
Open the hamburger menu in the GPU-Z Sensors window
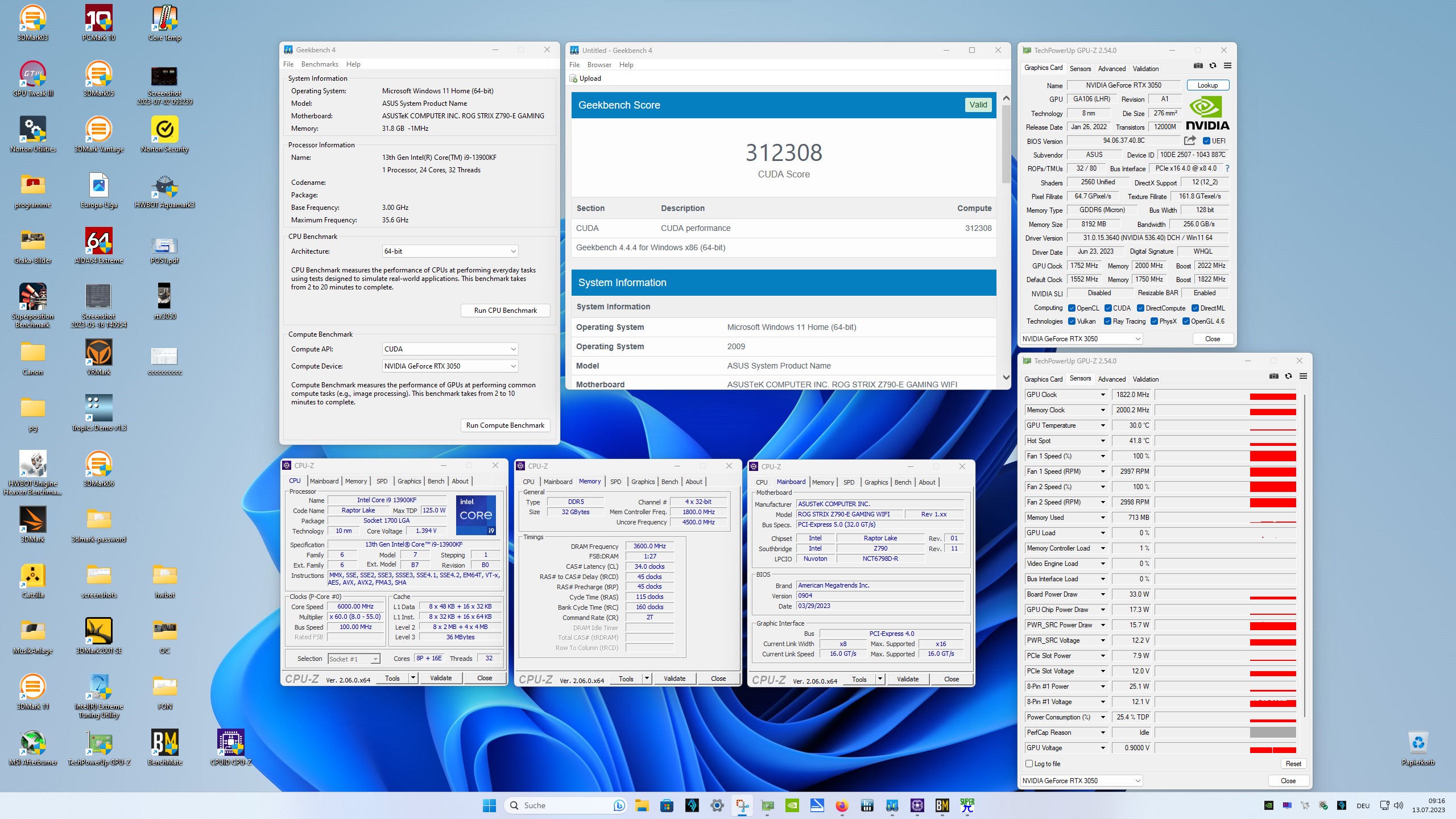click(x=1303, y=377)
